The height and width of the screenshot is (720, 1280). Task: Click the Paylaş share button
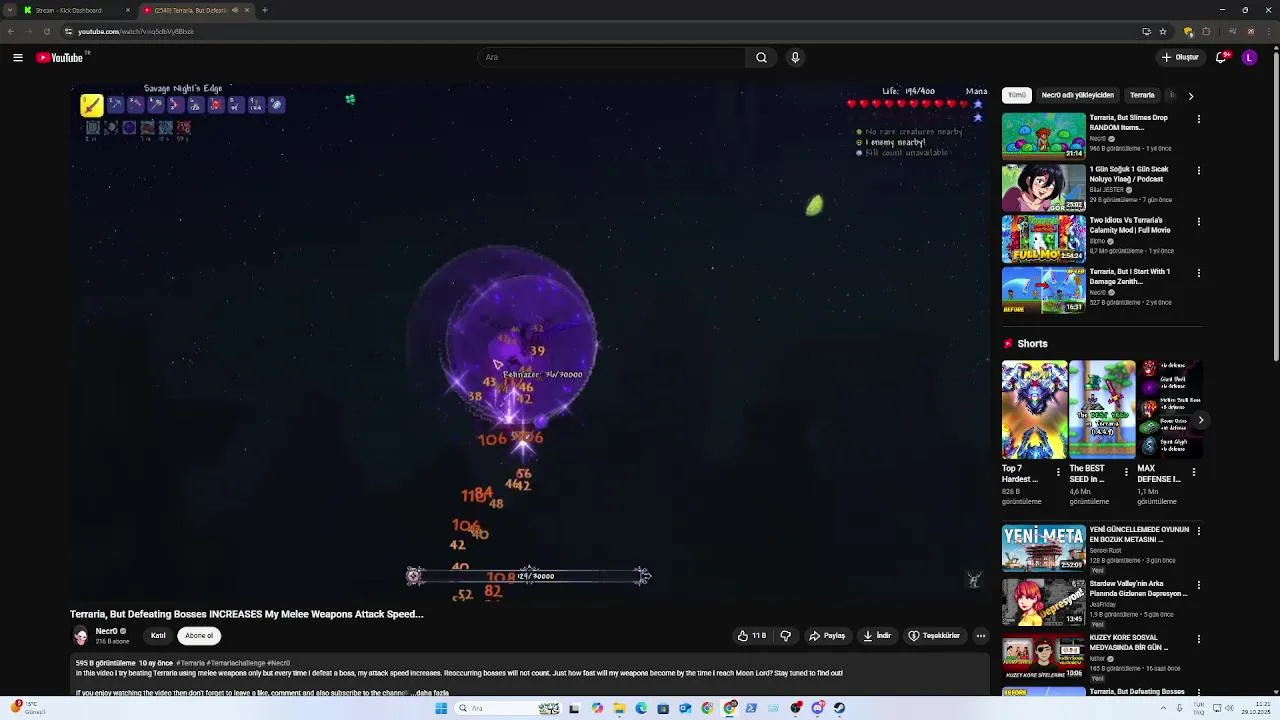(x=827, y=635)
